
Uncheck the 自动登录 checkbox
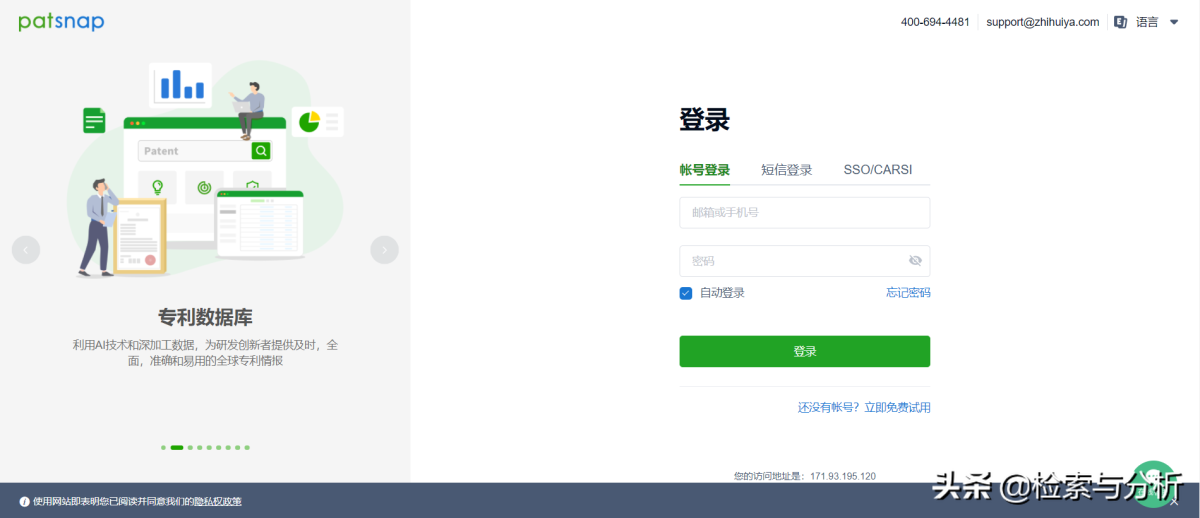tap(686, 293)
